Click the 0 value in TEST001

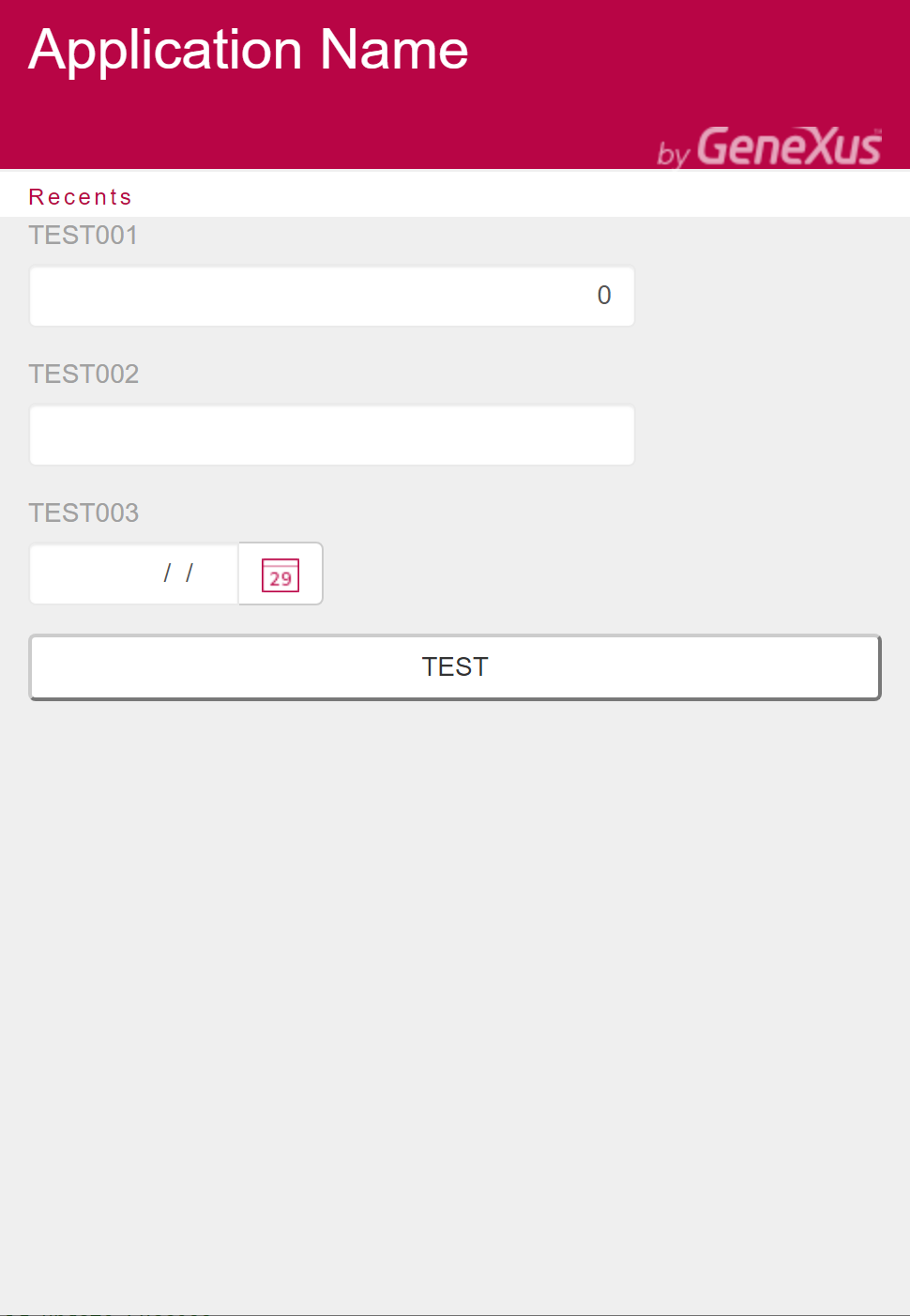coord(604,296)
